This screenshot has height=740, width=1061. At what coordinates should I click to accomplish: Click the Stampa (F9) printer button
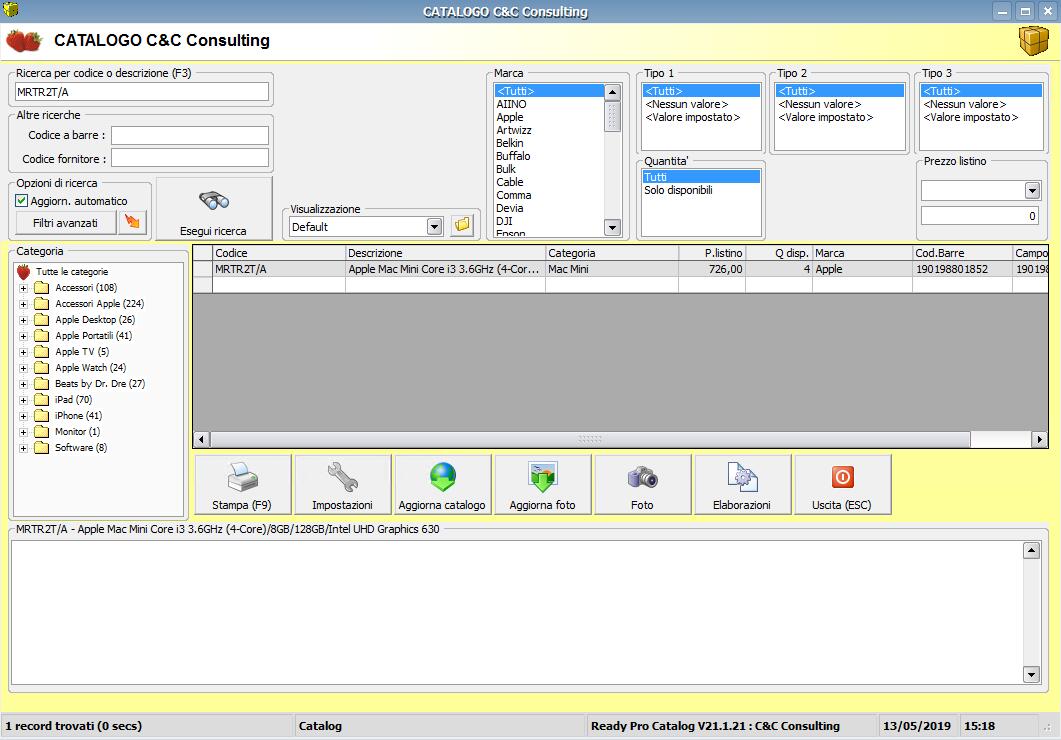[242, 484]
